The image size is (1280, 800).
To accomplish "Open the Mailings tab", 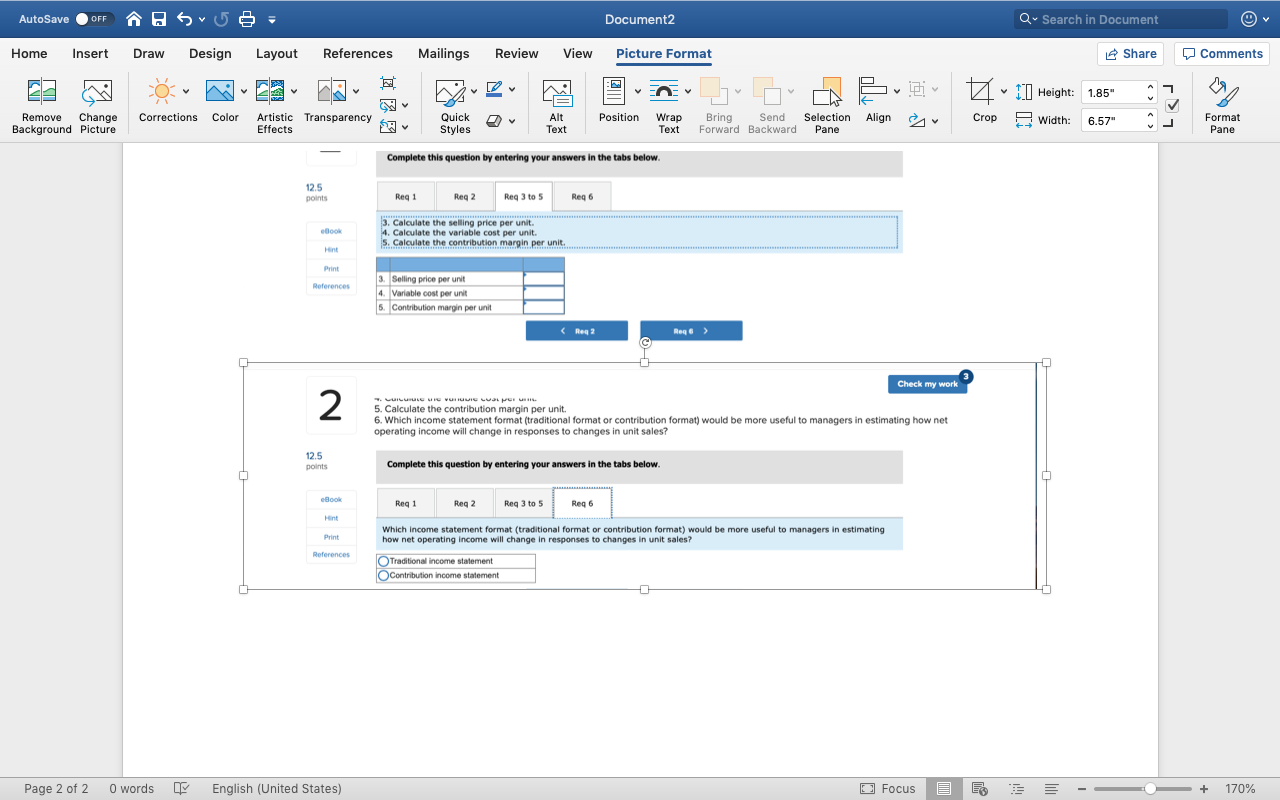I will (444, 54).
